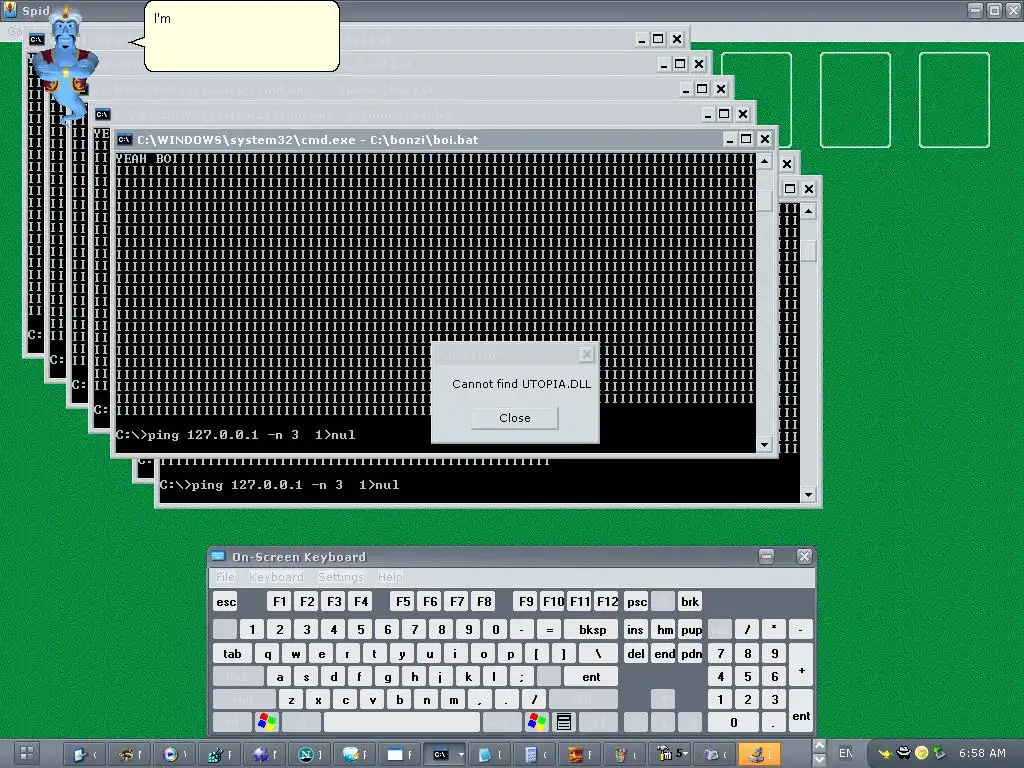Screen dimensions: 1024x768
Task: Click rightmost empty Spider Solitaire card slot
Action: (954, 100)
